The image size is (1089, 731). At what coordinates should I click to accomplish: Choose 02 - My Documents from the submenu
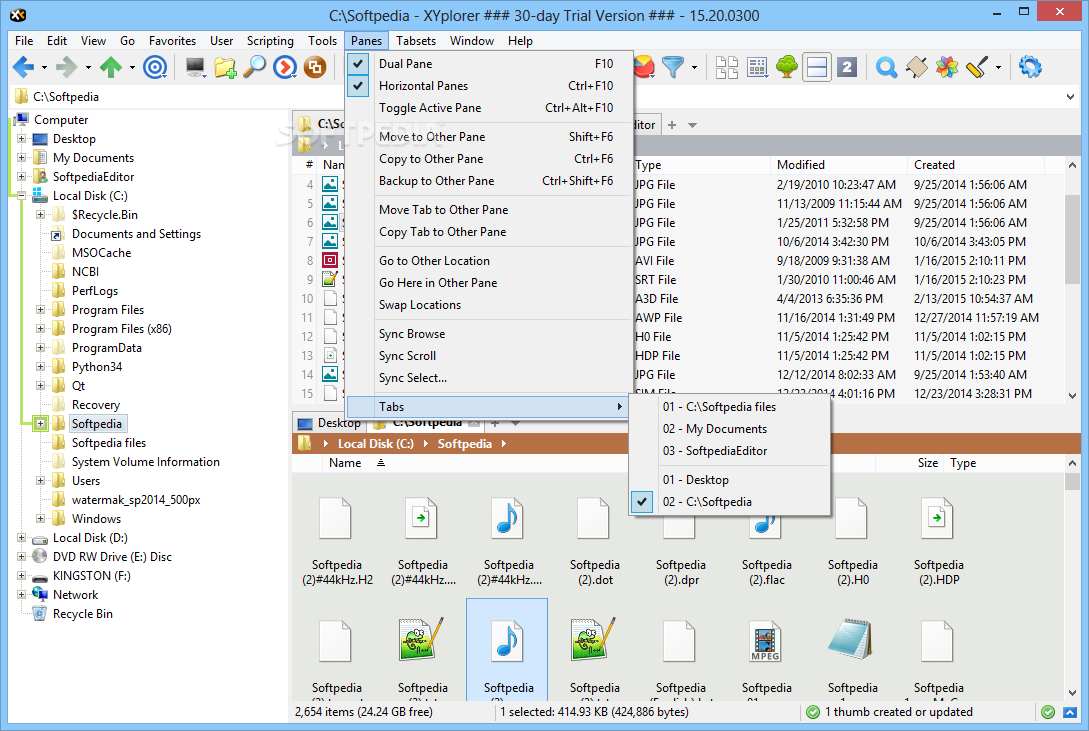tap(729, 429)
